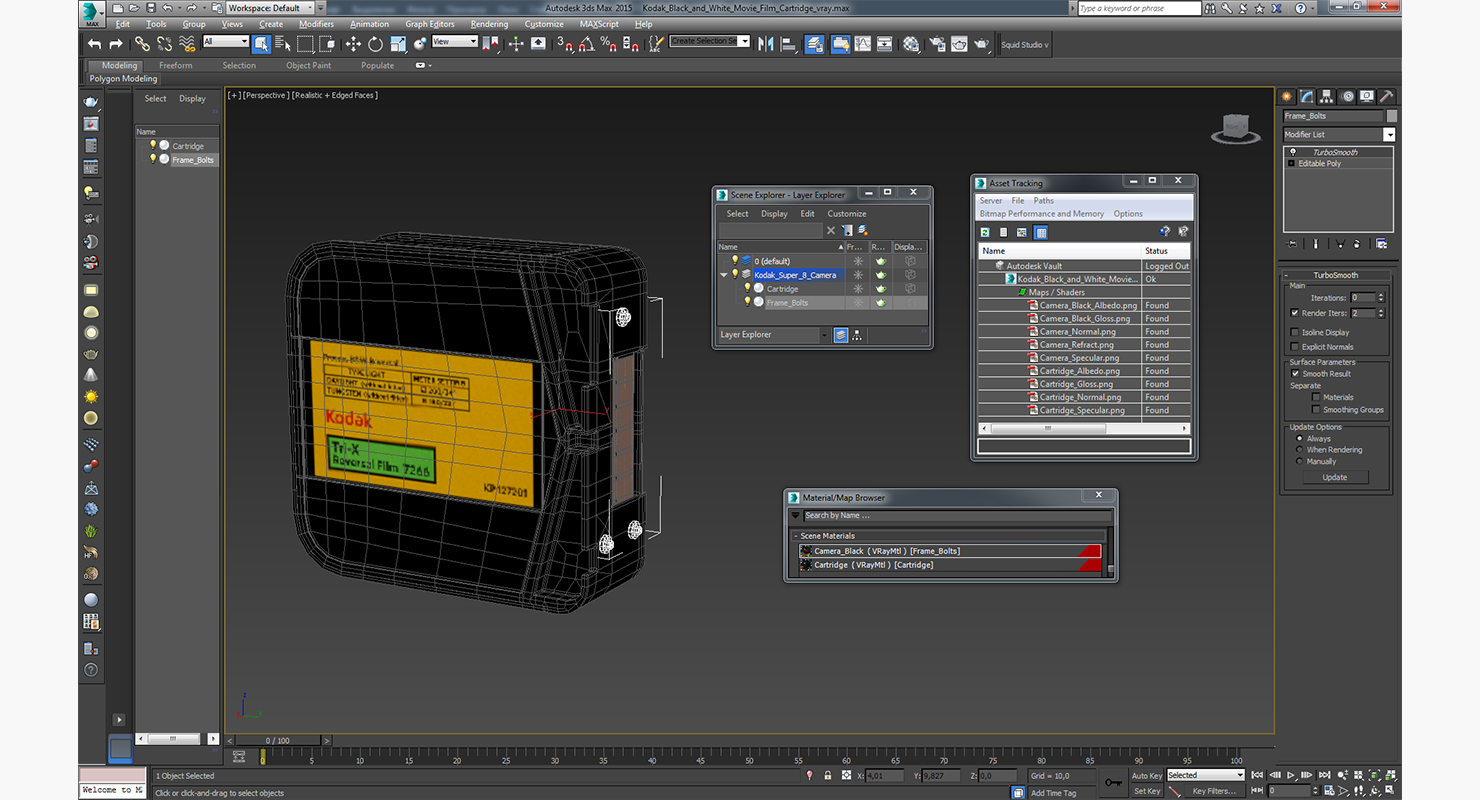Click the TurboSmooth Update button
The image size is (1480, 800).
(x=1335, y=477)
